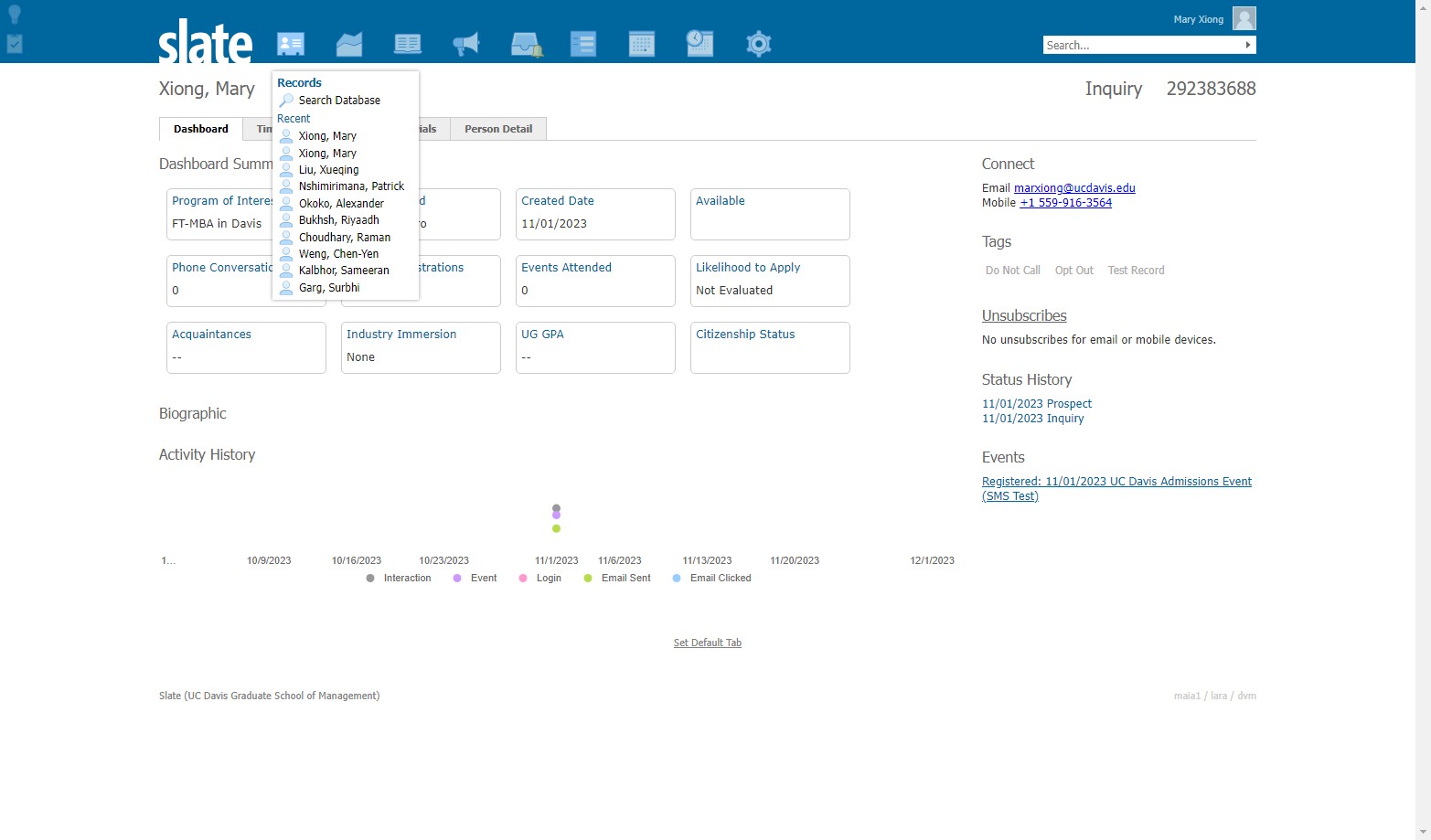Viewport: 1431px width, 840px height.
Task: Toggle the Email Clicked series in the legend
Action: [712, 579]
